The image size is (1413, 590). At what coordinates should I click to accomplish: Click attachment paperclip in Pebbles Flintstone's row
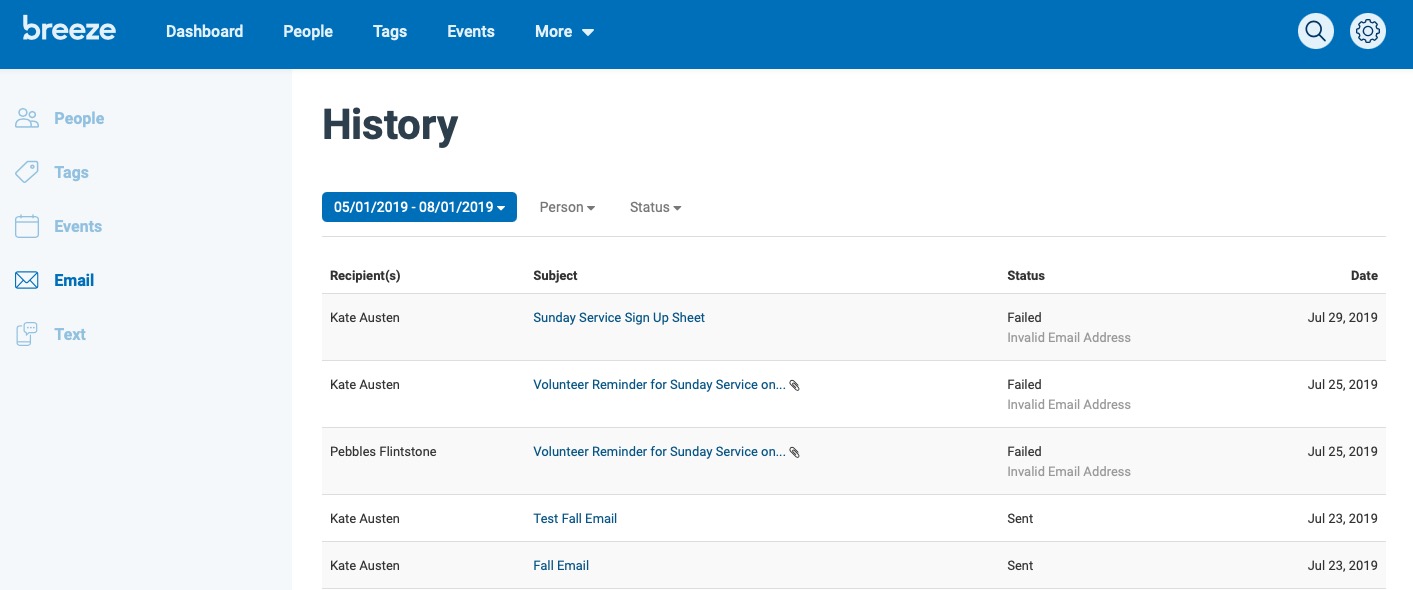[795, 452]
